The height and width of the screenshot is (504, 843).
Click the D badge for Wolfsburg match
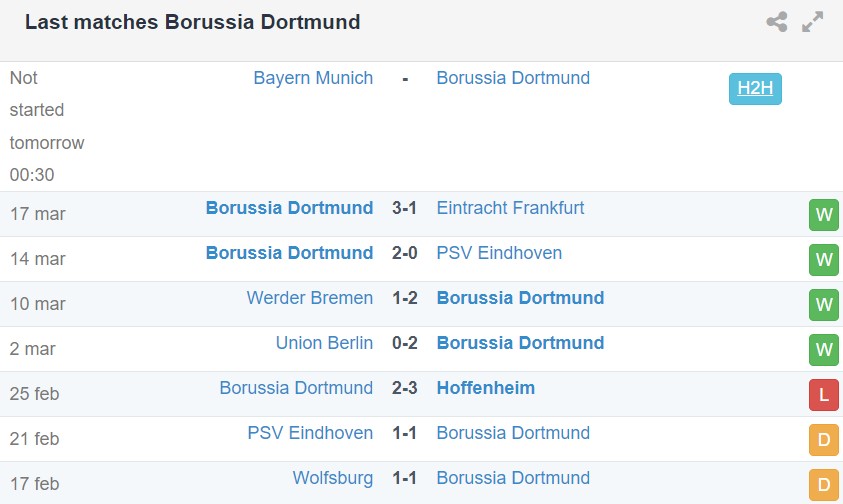824,485
